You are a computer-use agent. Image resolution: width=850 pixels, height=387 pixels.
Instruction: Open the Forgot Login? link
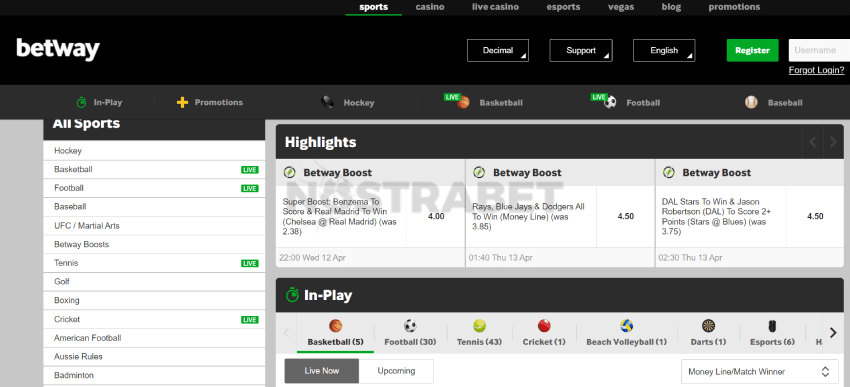coord(816,70)
